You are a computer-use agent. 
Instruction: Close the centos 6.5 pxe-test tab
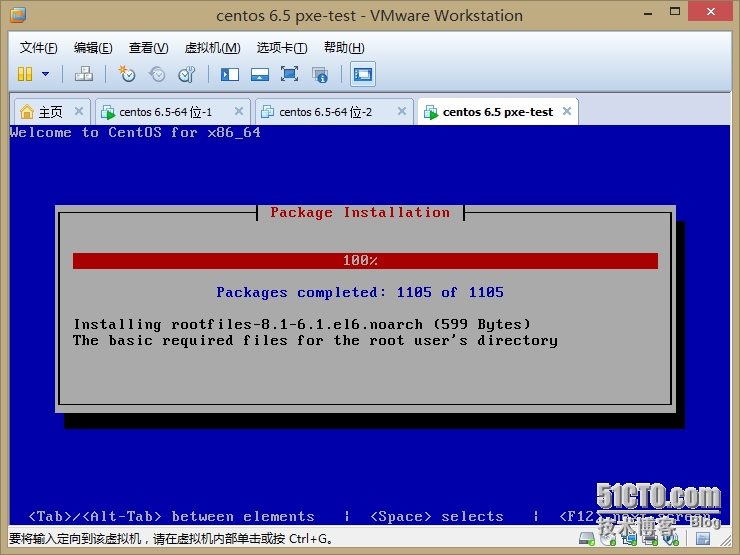point(567,111)
